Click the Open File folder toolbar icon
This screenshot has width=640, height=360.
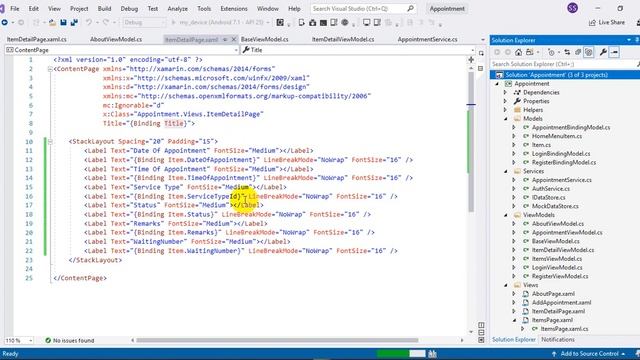pyautogui.click(x=53, y=23)
